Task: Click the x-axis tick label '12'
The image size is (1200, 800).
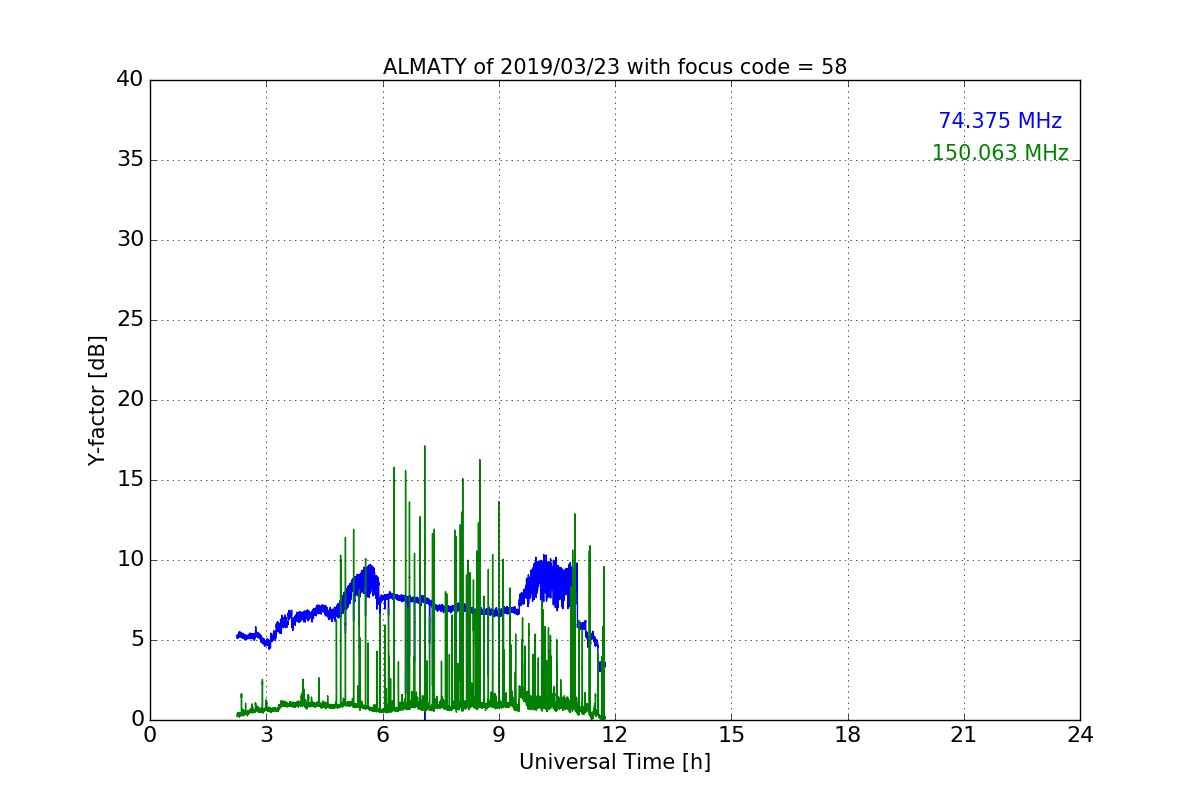Action: 615,735
